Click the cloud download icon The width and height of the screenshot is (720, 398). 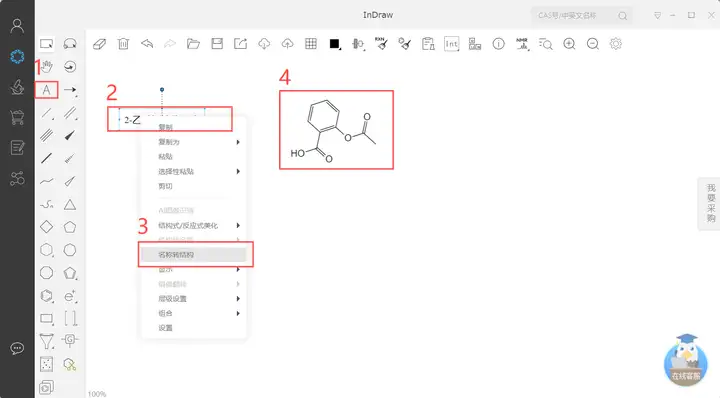(264, 44)
